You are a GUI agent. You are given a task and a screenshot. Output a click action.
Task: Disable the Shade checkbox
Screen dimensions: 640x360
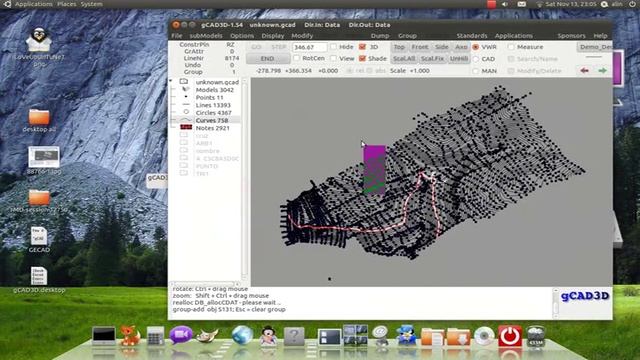[x=362, y=58]
